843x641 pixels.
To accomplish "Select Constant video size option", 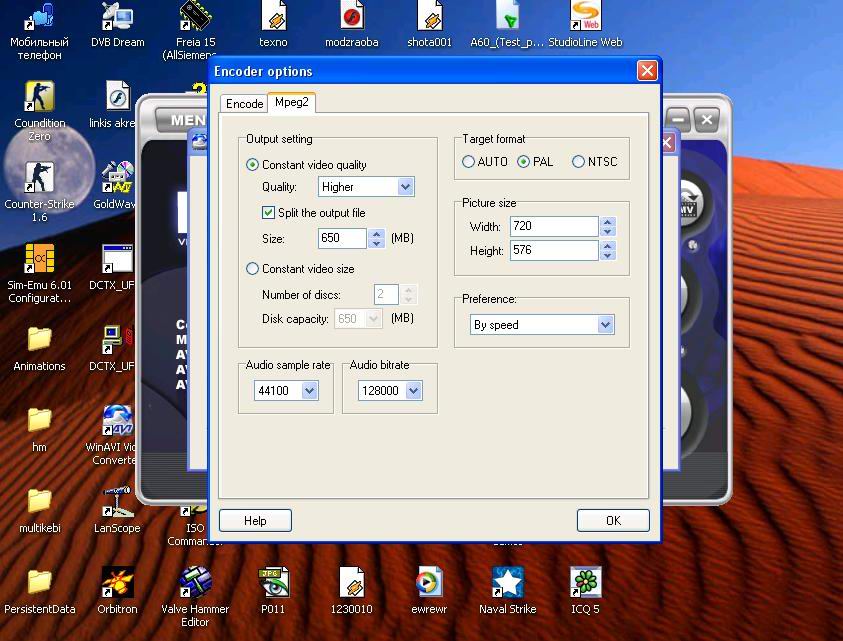I will coord(253,269).
